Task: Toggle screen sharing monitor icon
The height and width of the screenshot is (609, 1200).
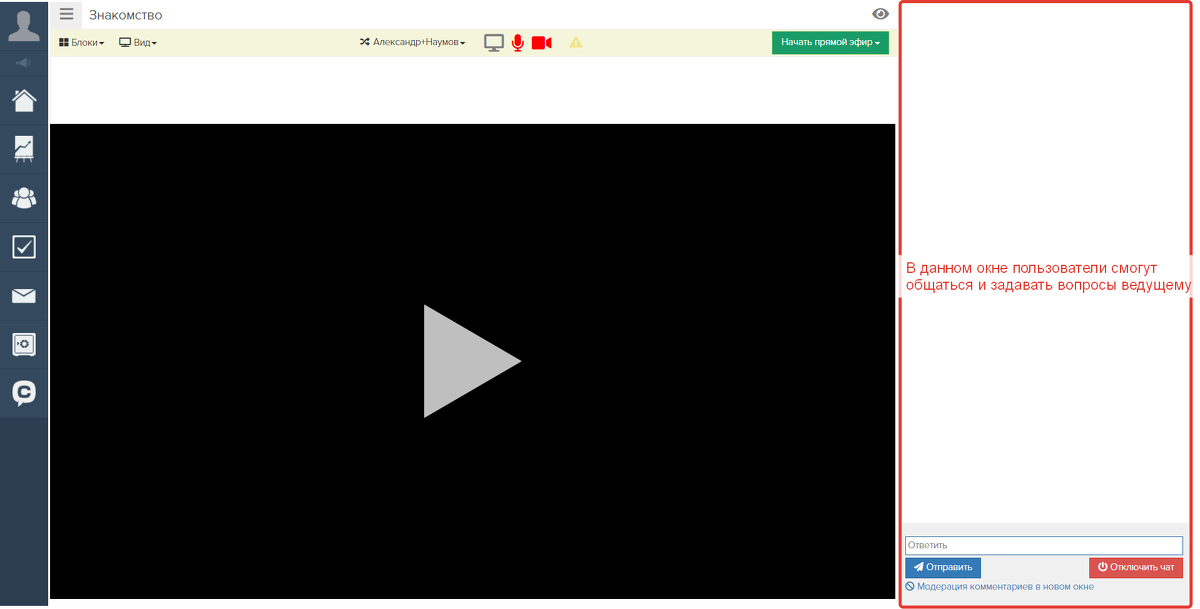Action: coord(494,43)
